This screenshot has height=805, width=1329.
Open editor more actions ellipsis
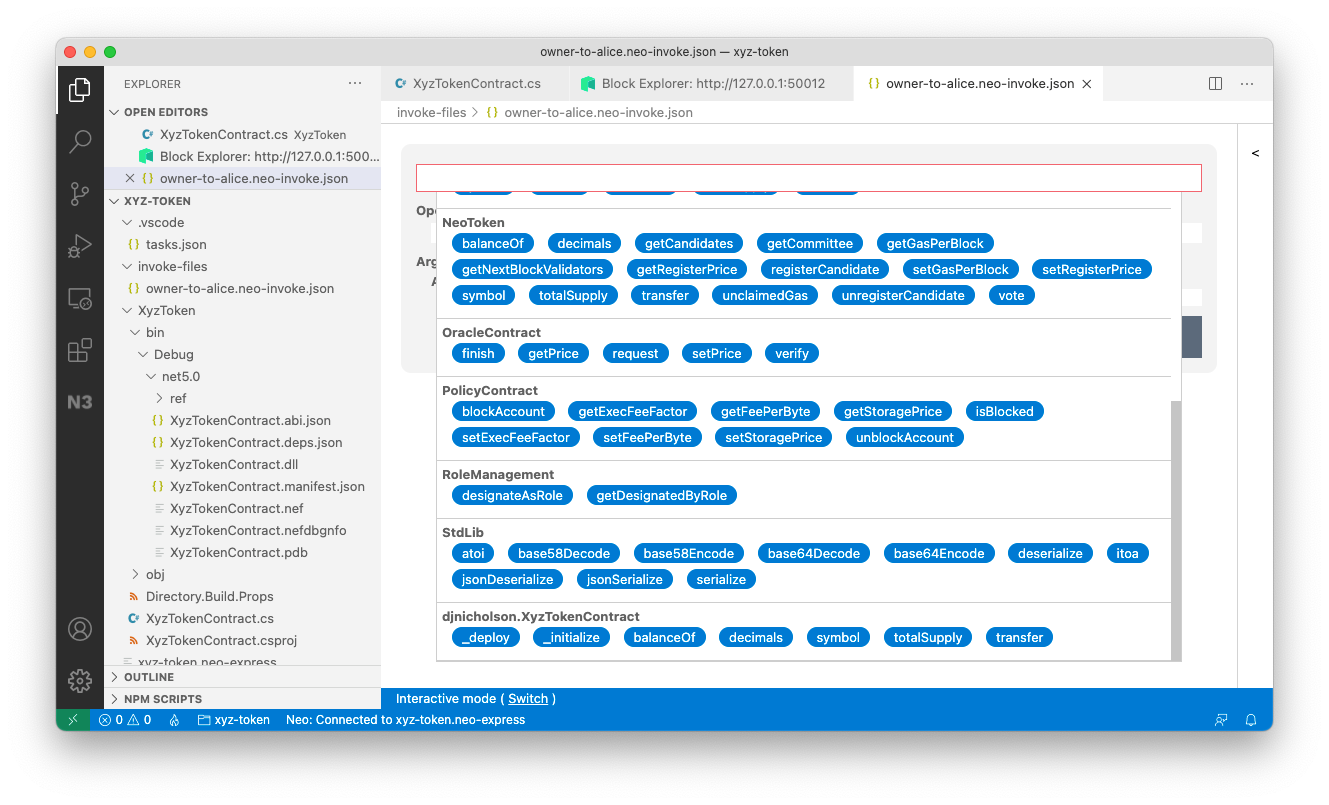point(1247,84)
